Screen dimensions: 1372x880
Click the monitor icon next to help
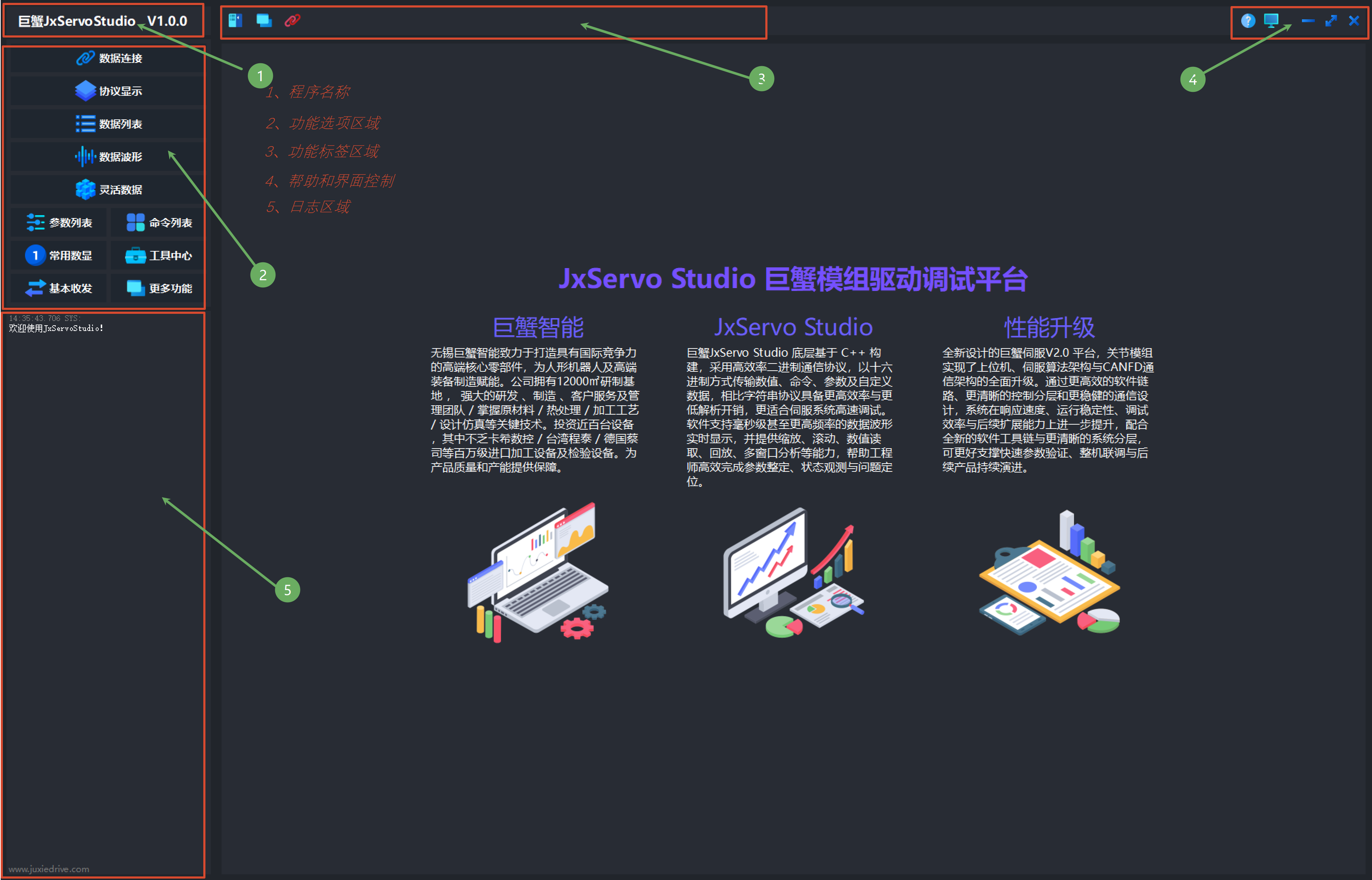1271,21
